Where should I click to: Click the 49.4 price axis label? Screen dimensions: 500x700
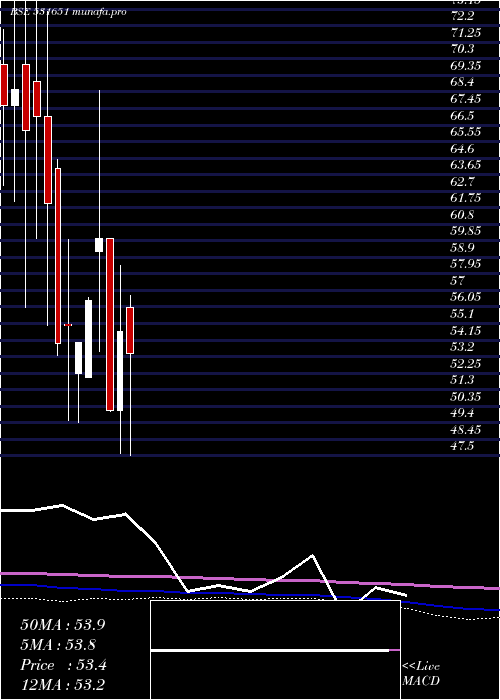coord(460,413)
